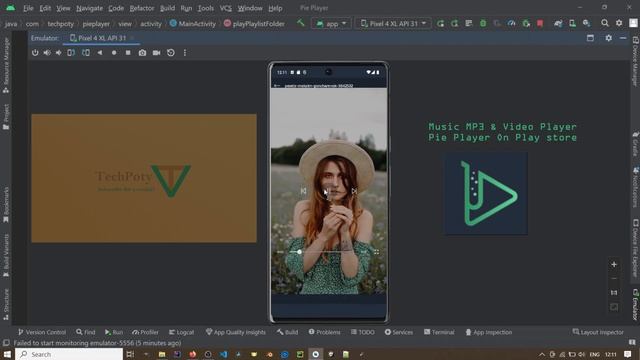Open the VCS menu
Screen dimensions: 640x360
[225, 8]
